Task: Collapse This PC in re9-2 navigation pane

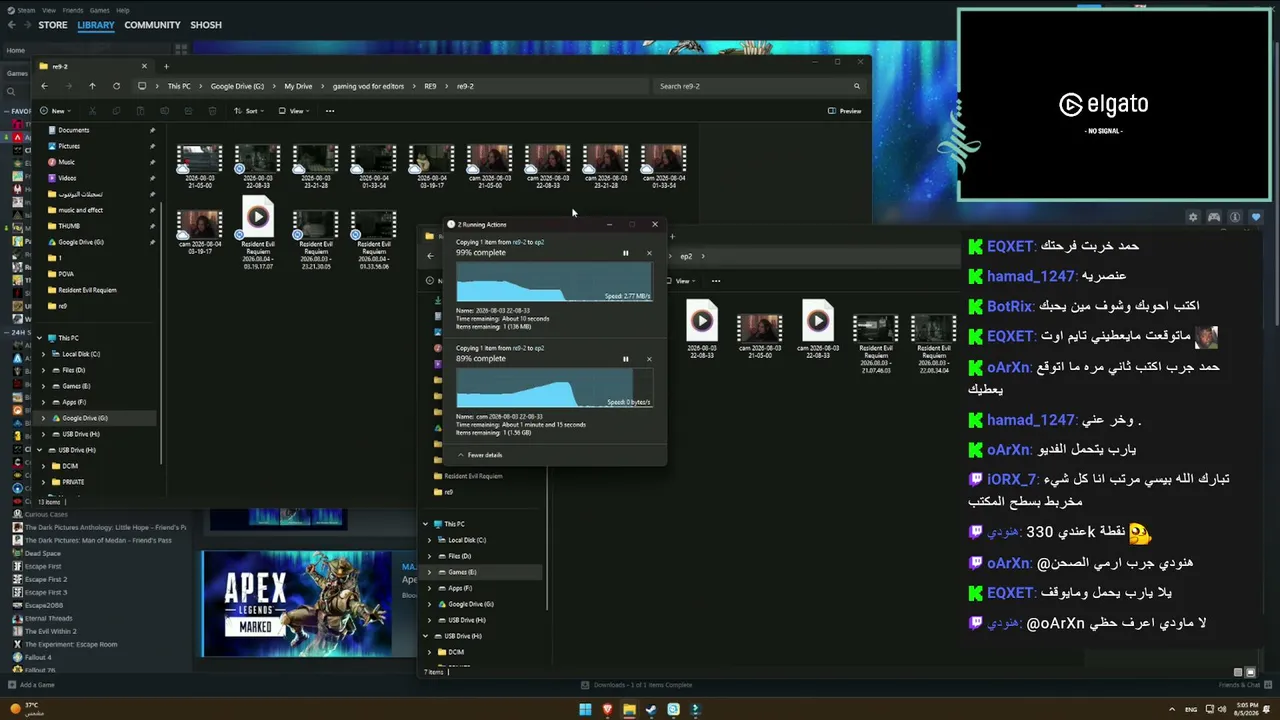Action: (40, 338)
